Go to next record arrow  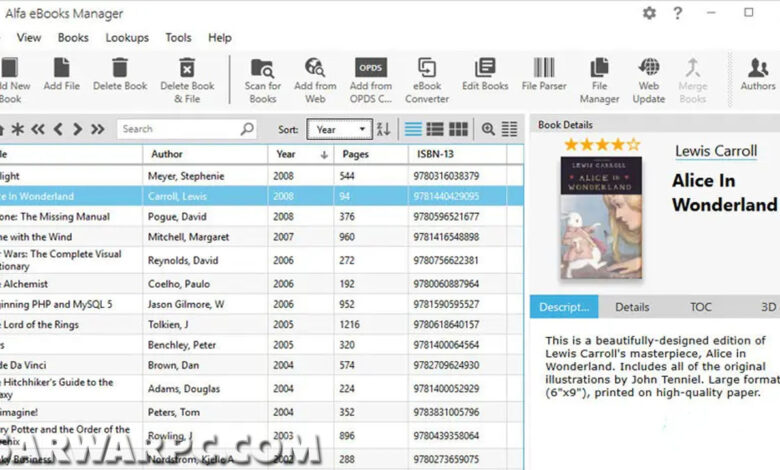[77, 129]
